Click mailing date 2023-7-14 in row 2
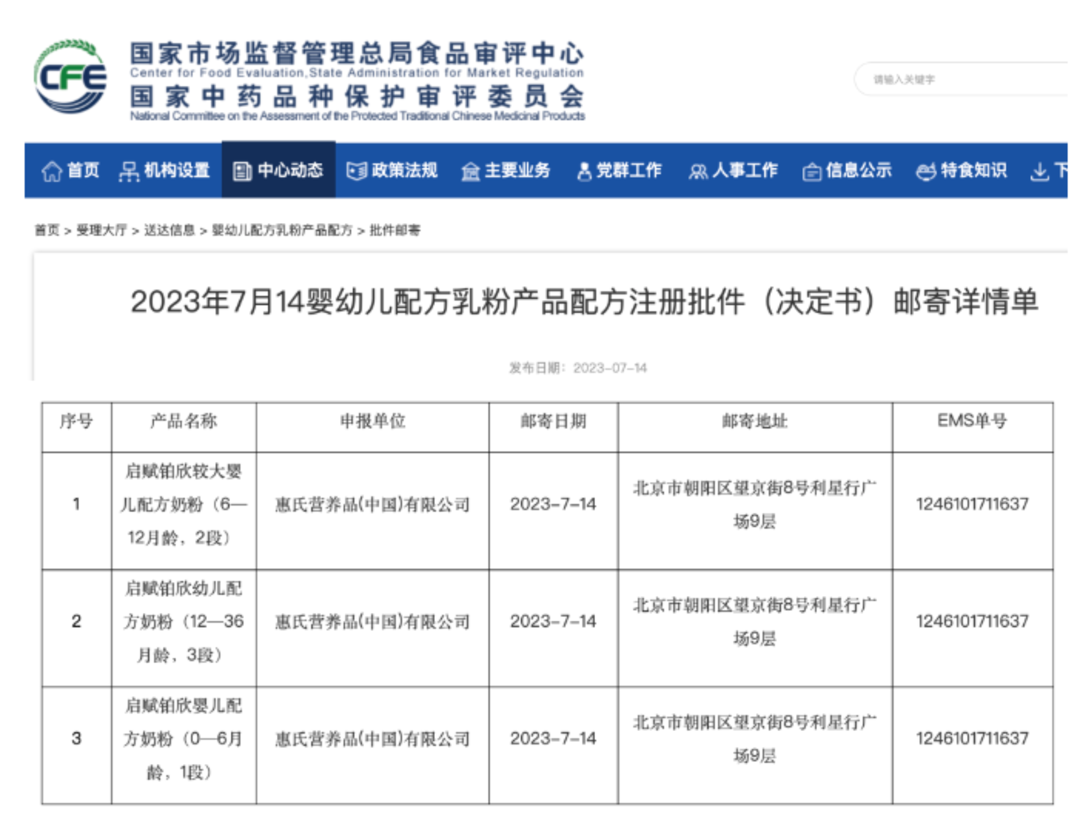The image size is (1080, 823). click(x=553, y=621)
